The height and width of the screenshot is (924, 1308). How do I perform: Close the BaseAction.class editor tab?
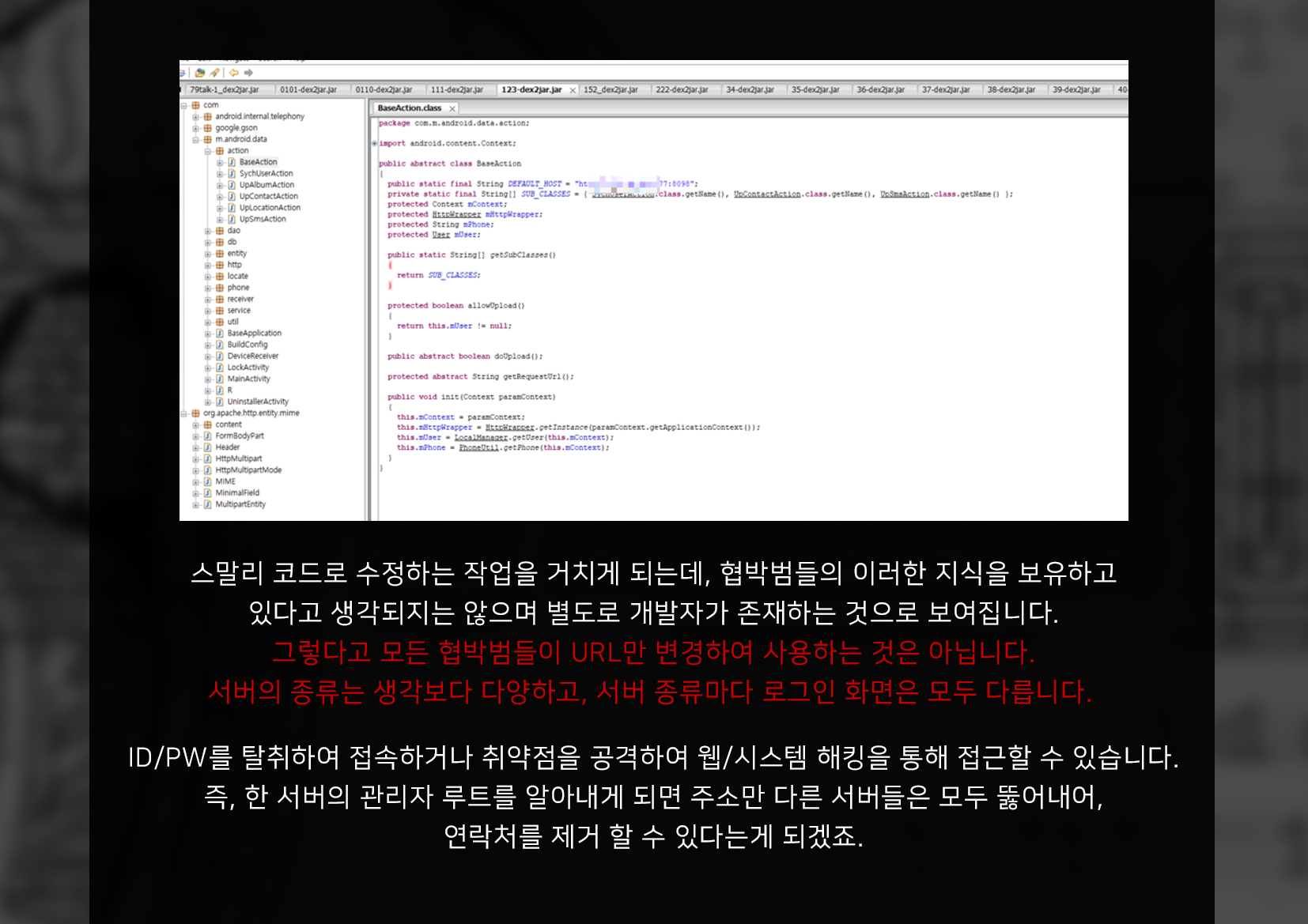click(x=452, y=109)
